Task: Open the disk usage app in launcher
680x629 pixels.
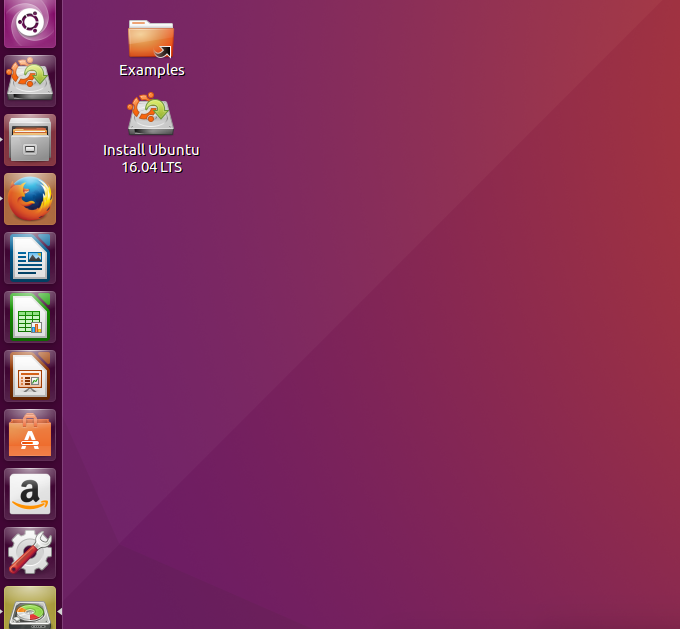Action: 30,608
